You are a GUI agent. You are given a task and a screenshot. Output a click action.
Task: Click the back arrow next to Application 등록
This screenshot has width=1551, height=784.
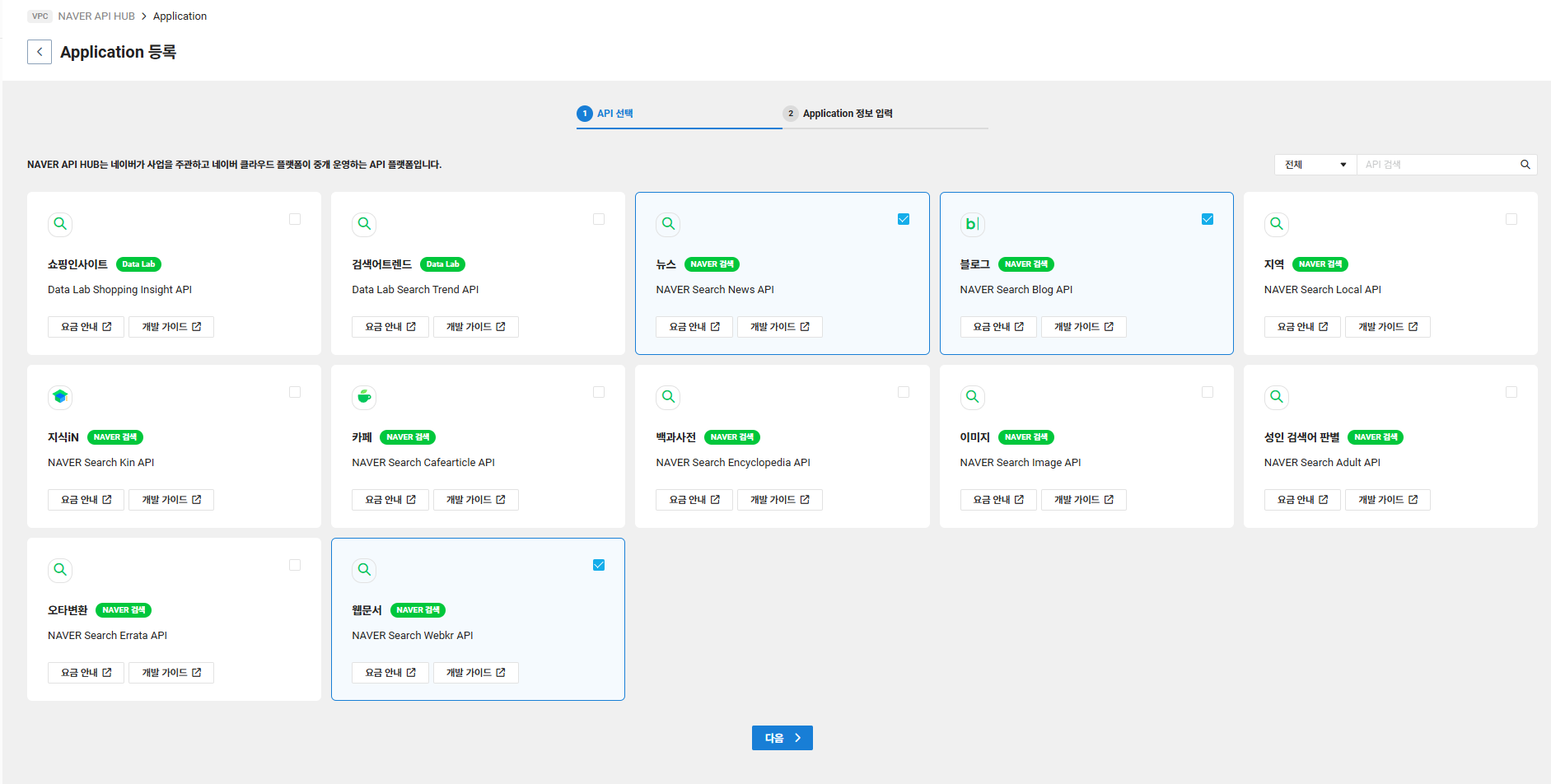pos(40,52)
